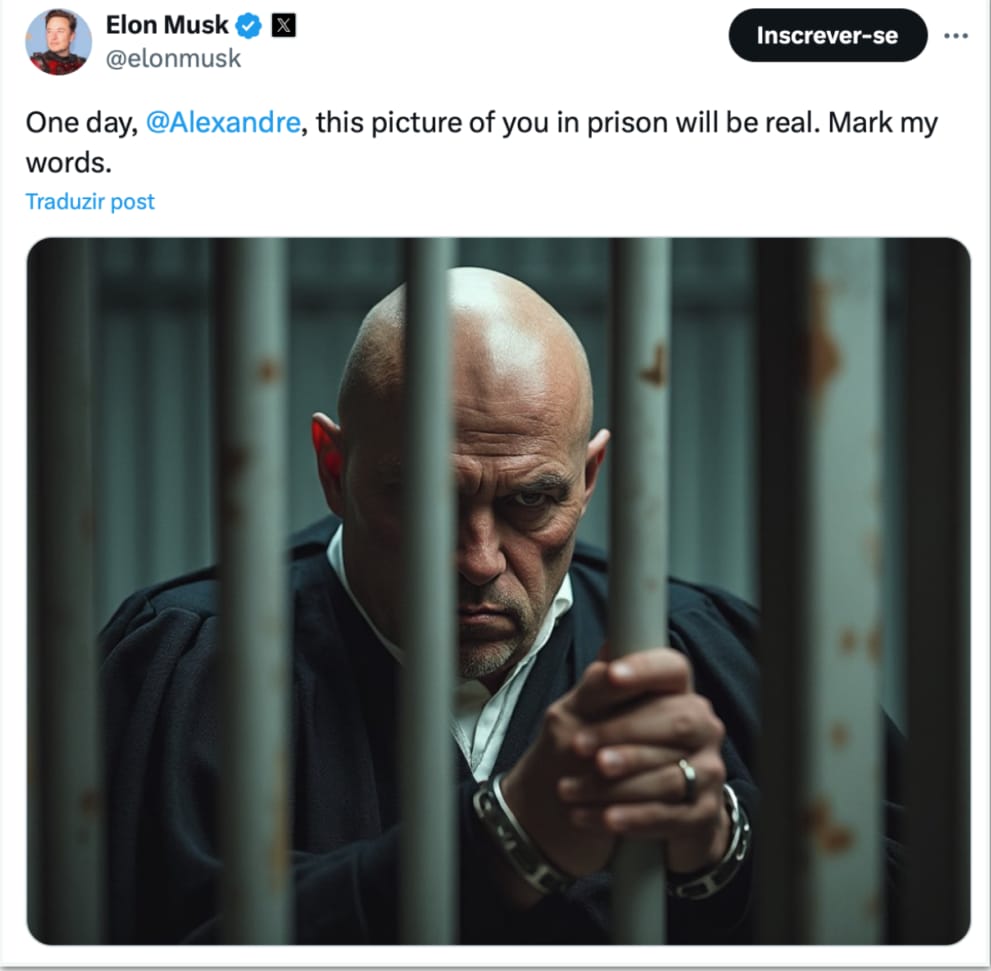991x971 pixels.
Task: Open the attached prison image
Action: 498,591
